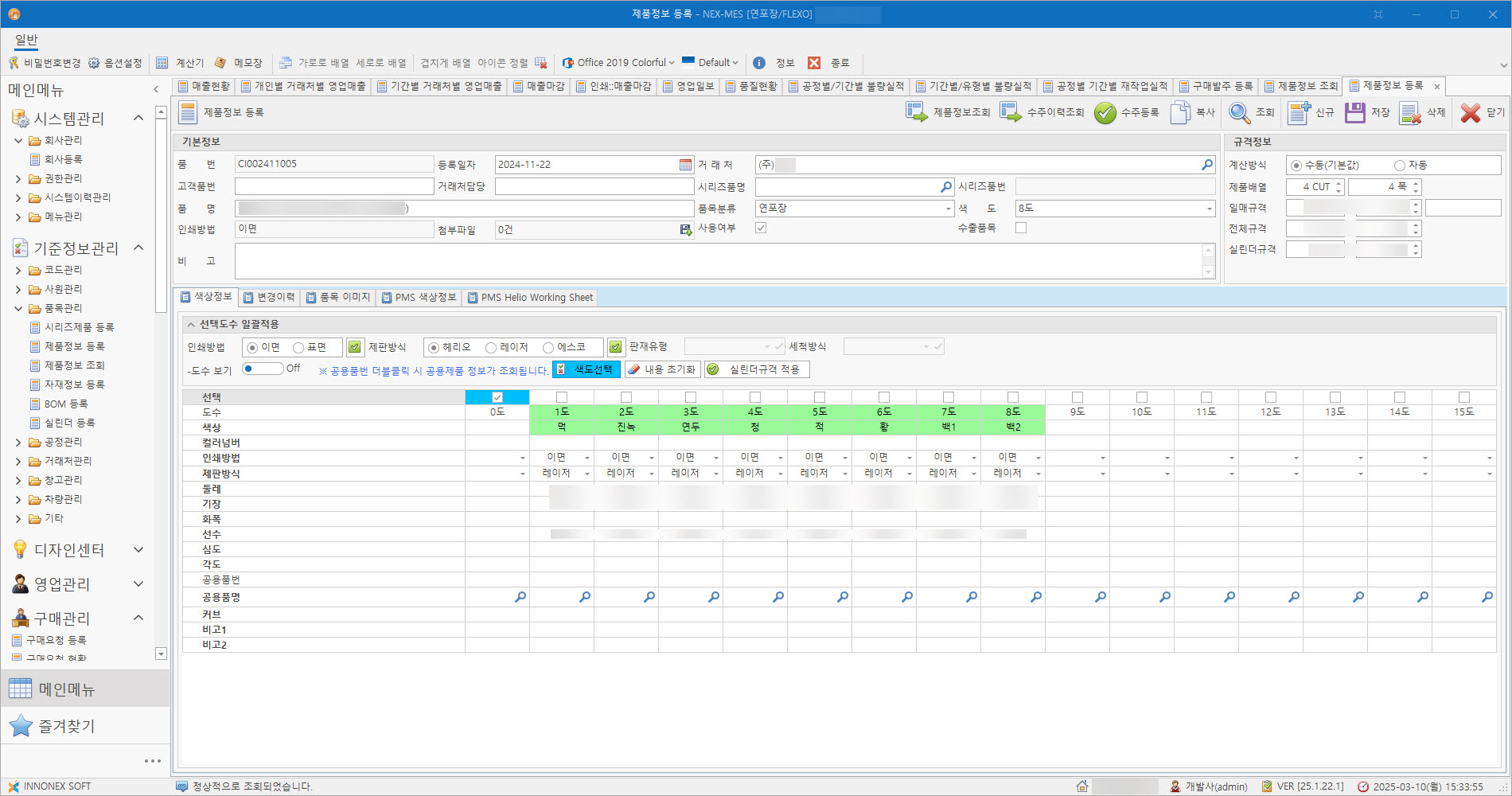Collapse the 시스템관리 menu section

pyautogui.click(x=138, y=119)
